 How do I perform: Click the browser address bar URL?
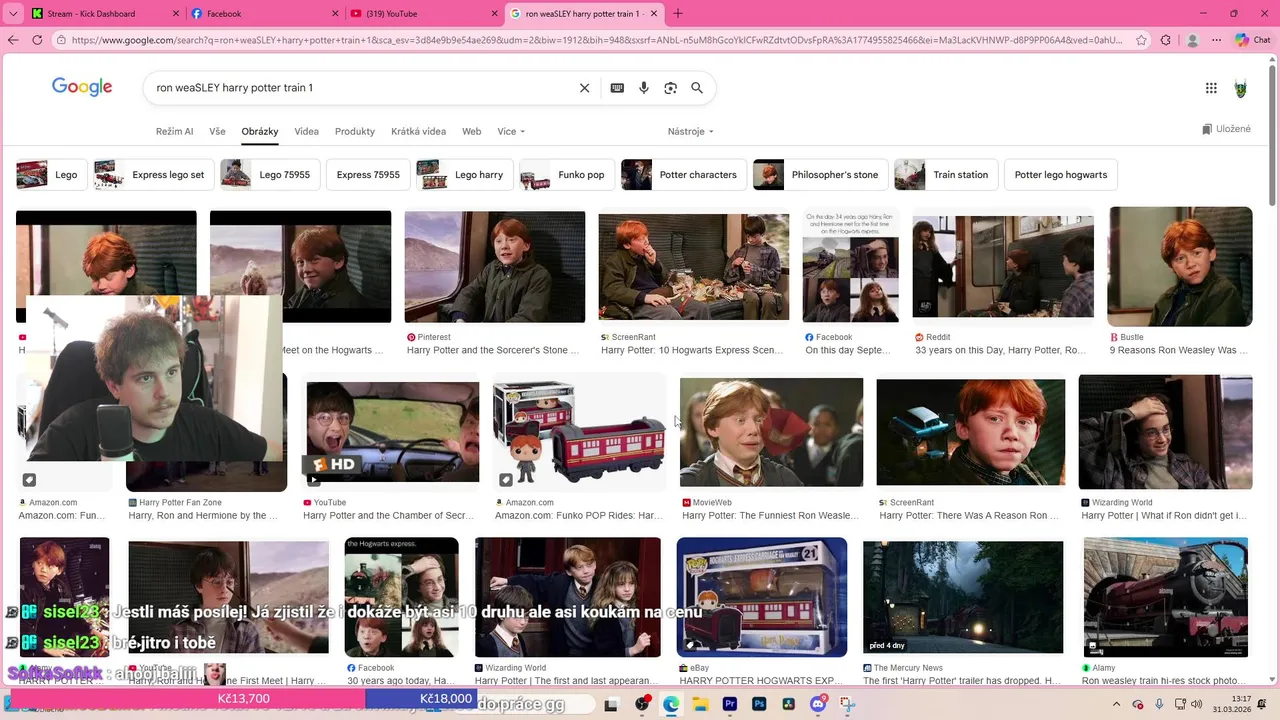[597, 40]
